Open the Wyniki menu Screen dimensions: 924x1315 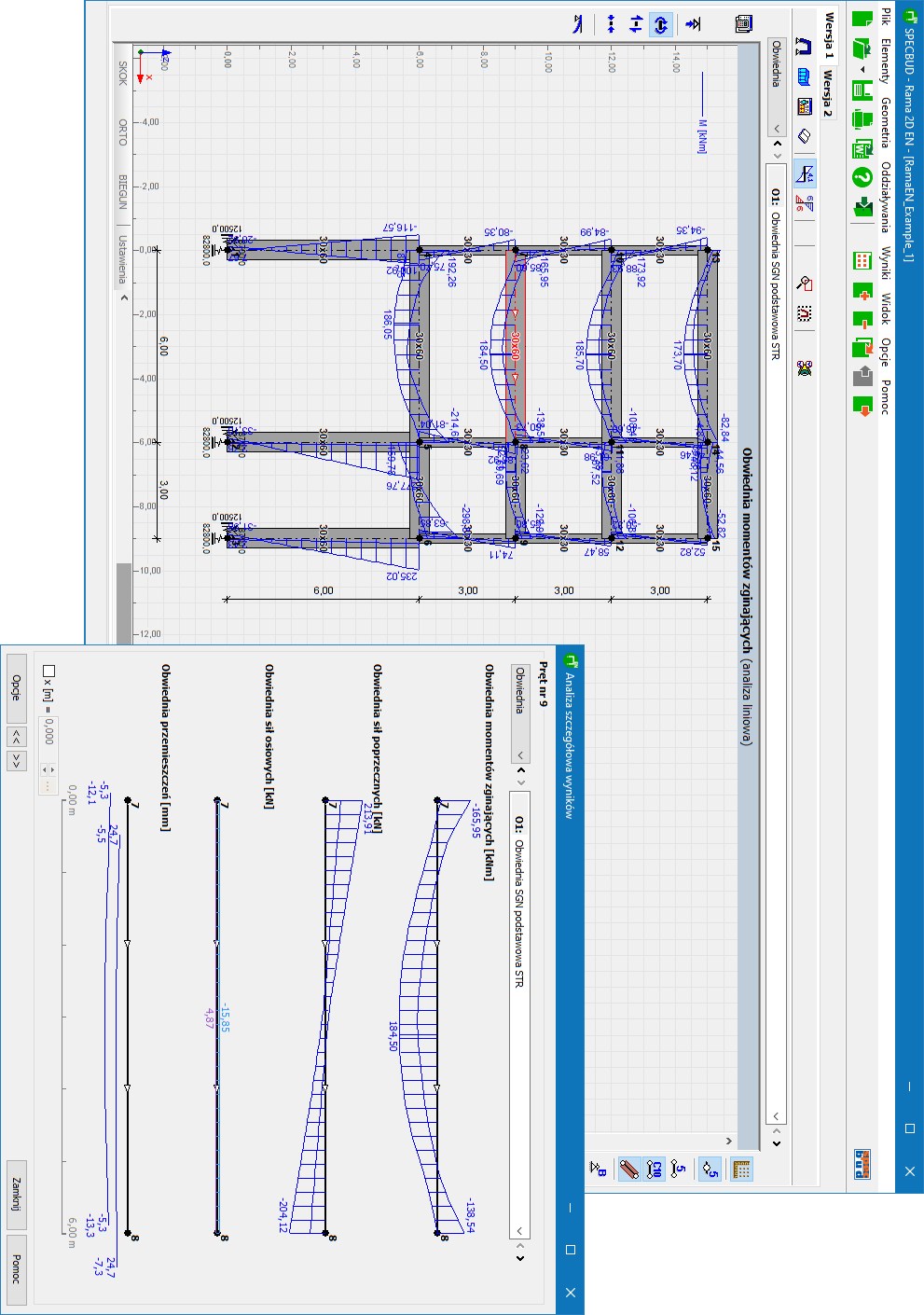pyautogui.click(x=885, y=263)
